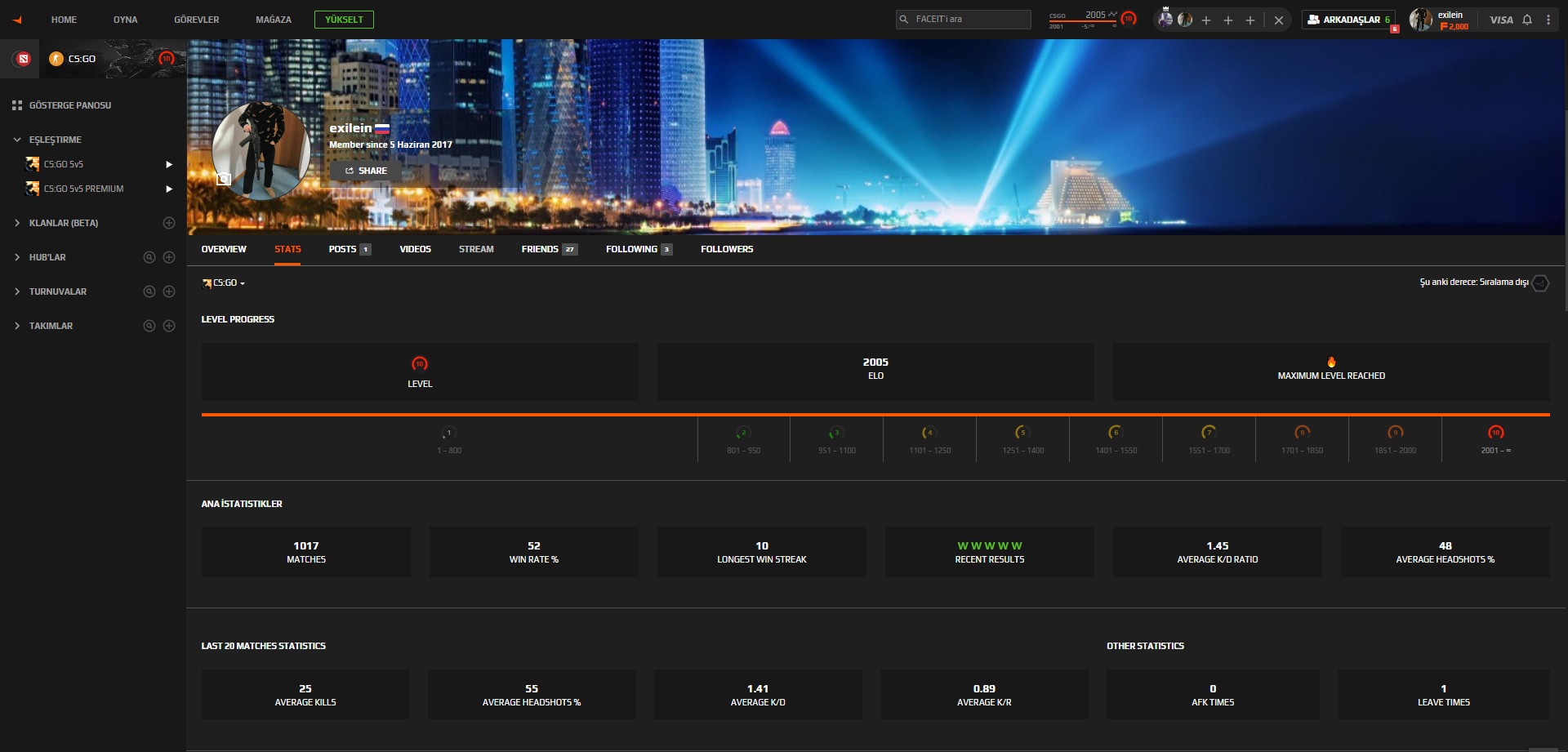Open CS:GO 5v5 PREMIUM matchmaking
Image resolution: width=1568 pixels, height=752 pixels.
click(83, 189)
